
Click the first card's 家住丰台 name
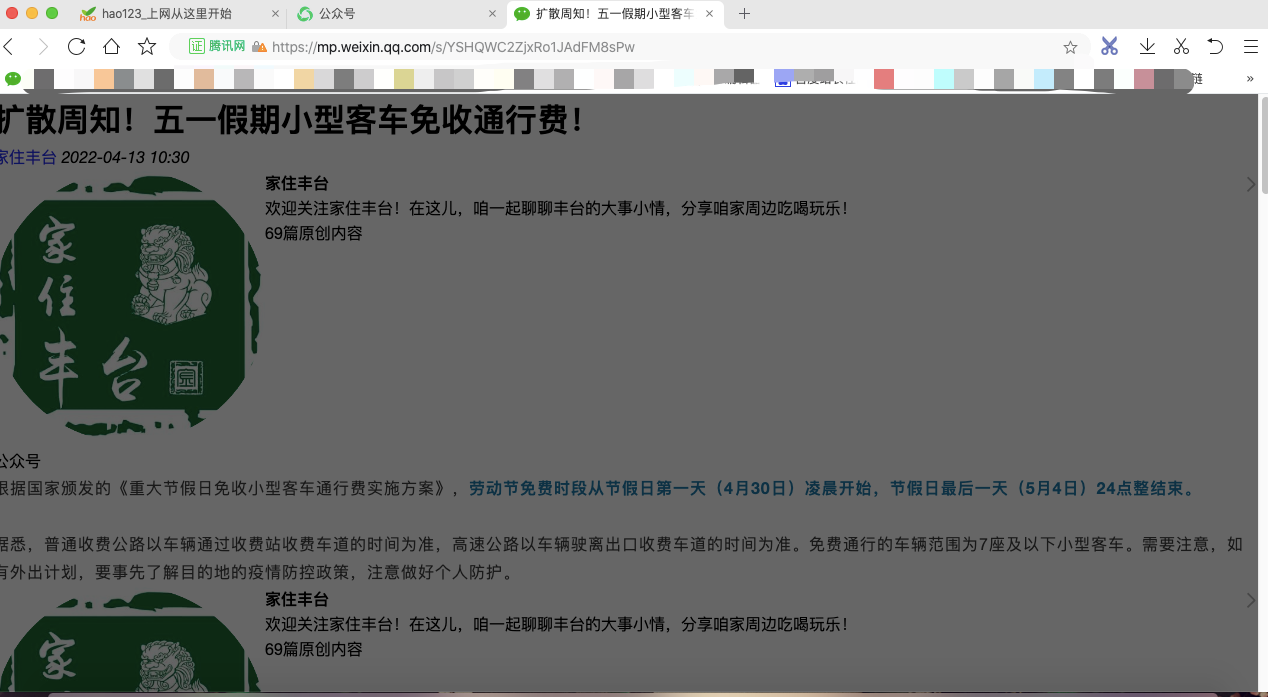pos(297,183)
